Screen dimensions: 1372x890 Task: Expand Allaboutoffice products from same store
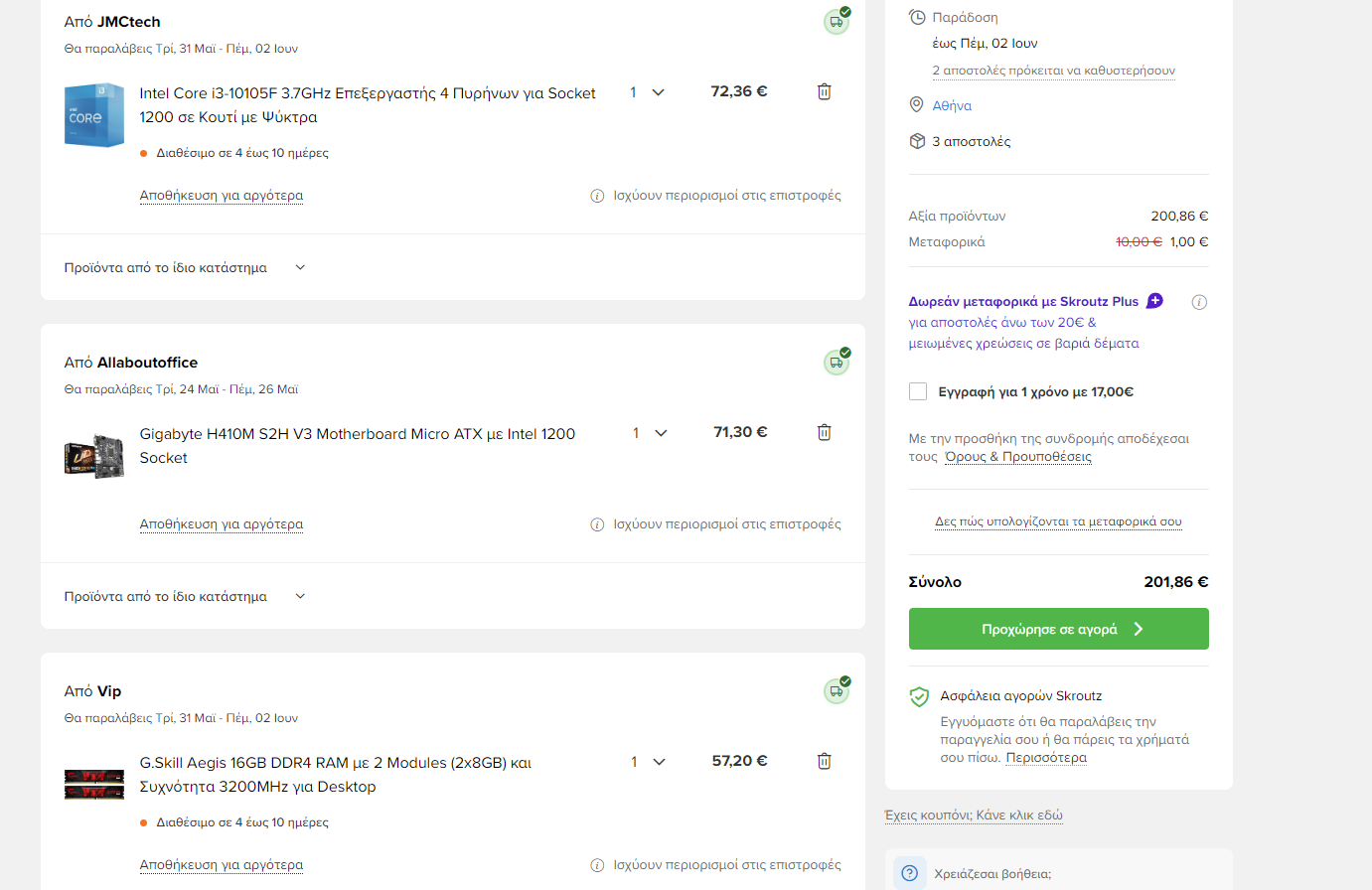tap(185, 596)
